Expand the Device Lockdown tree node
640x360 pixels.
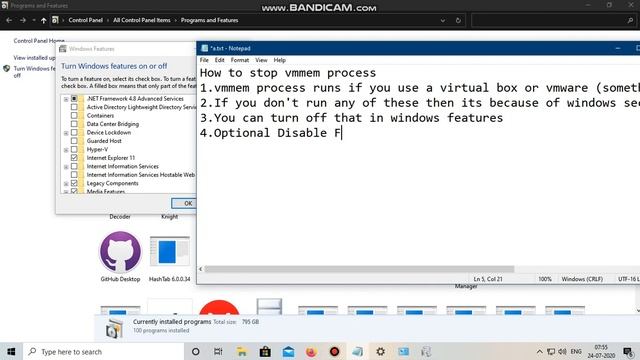click(66, 133)
